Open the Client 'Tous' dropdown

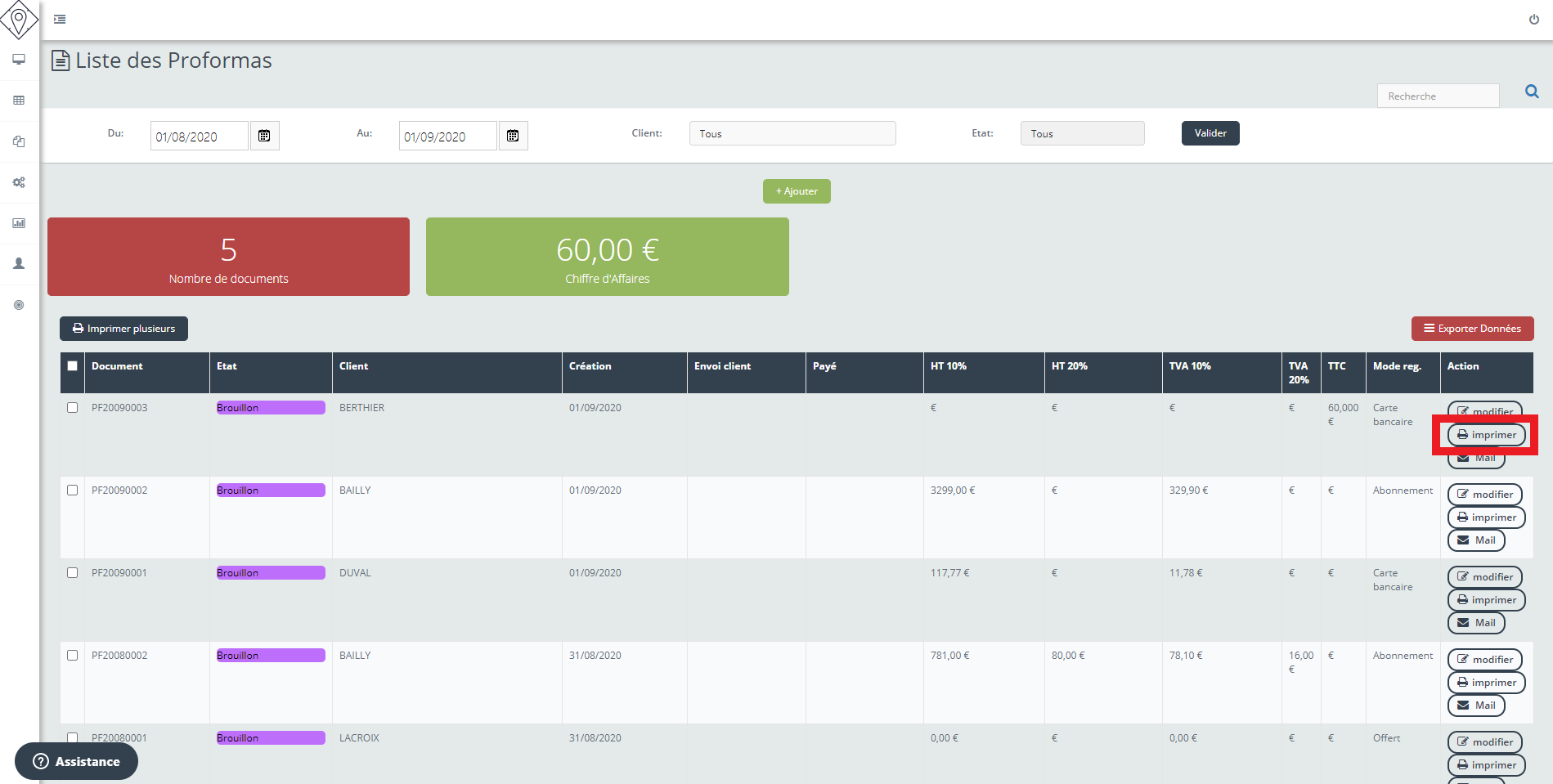(x=792, y=132)
